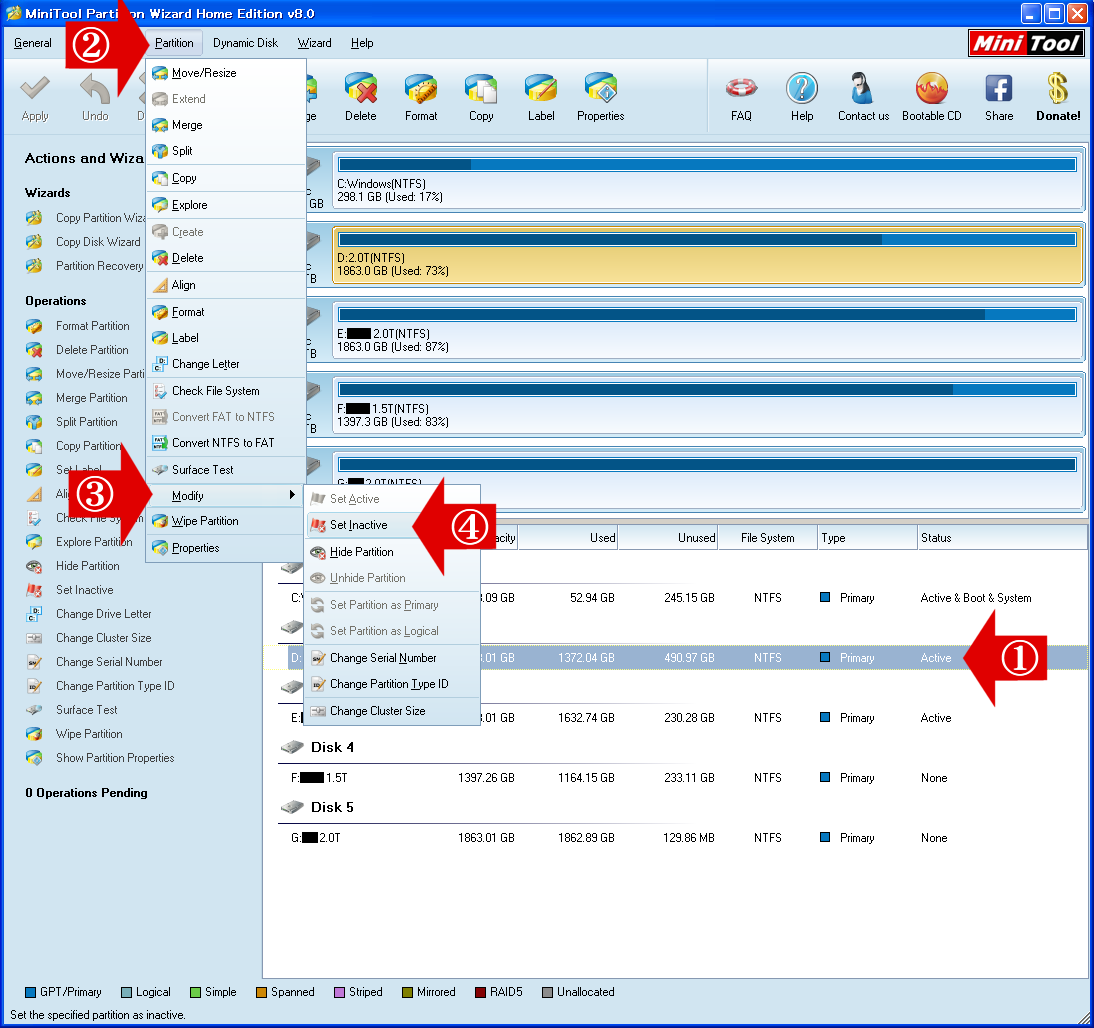The width and height of the screenshot is (1094, 1028).
Task: Click the Delete partition toolbar icon
Action: [x=361, y=89]
